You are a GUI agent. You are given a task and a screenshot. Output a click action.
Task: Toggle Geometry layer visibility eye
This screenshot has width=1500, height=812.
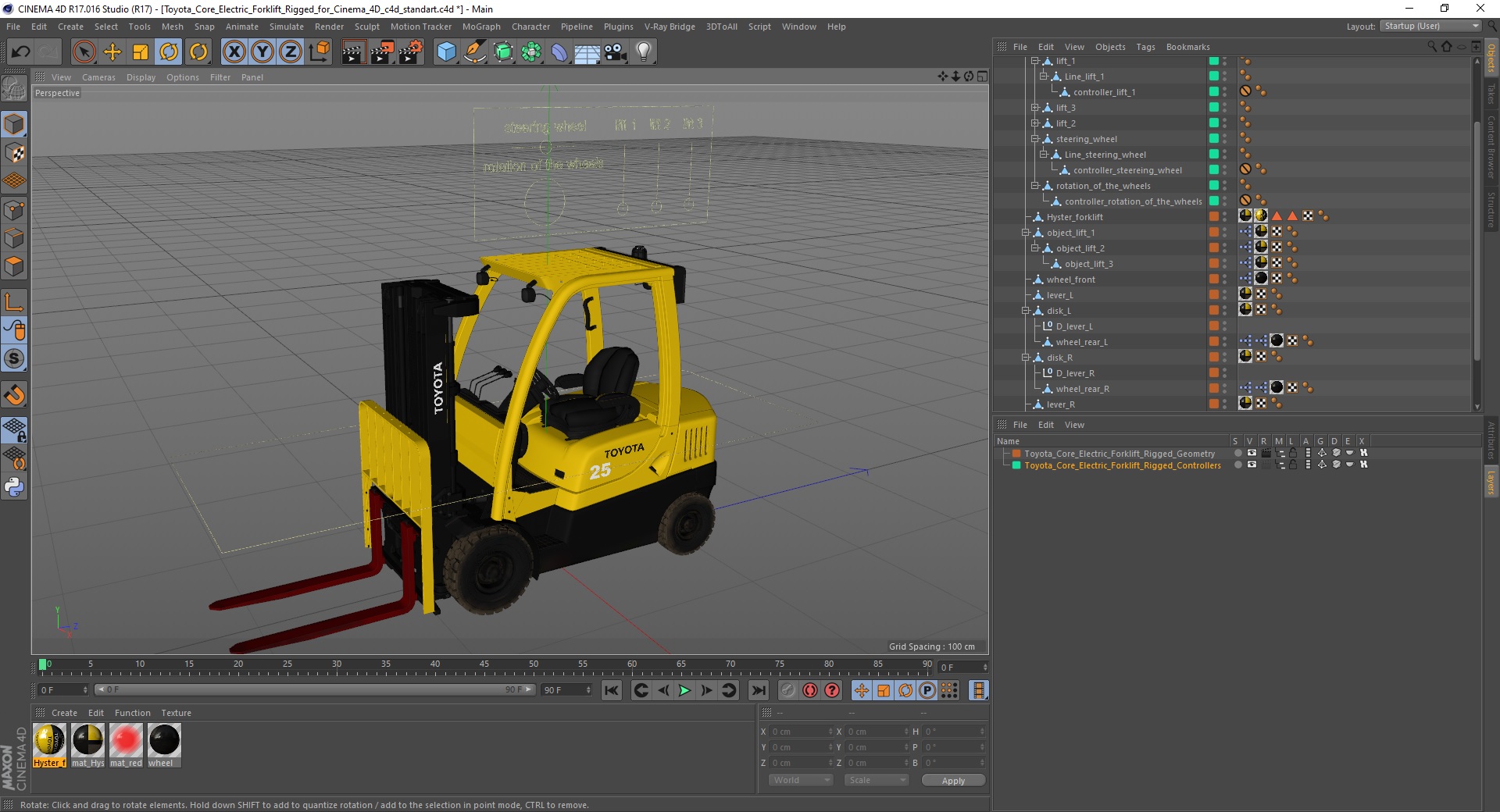(x=1252, y=453)
